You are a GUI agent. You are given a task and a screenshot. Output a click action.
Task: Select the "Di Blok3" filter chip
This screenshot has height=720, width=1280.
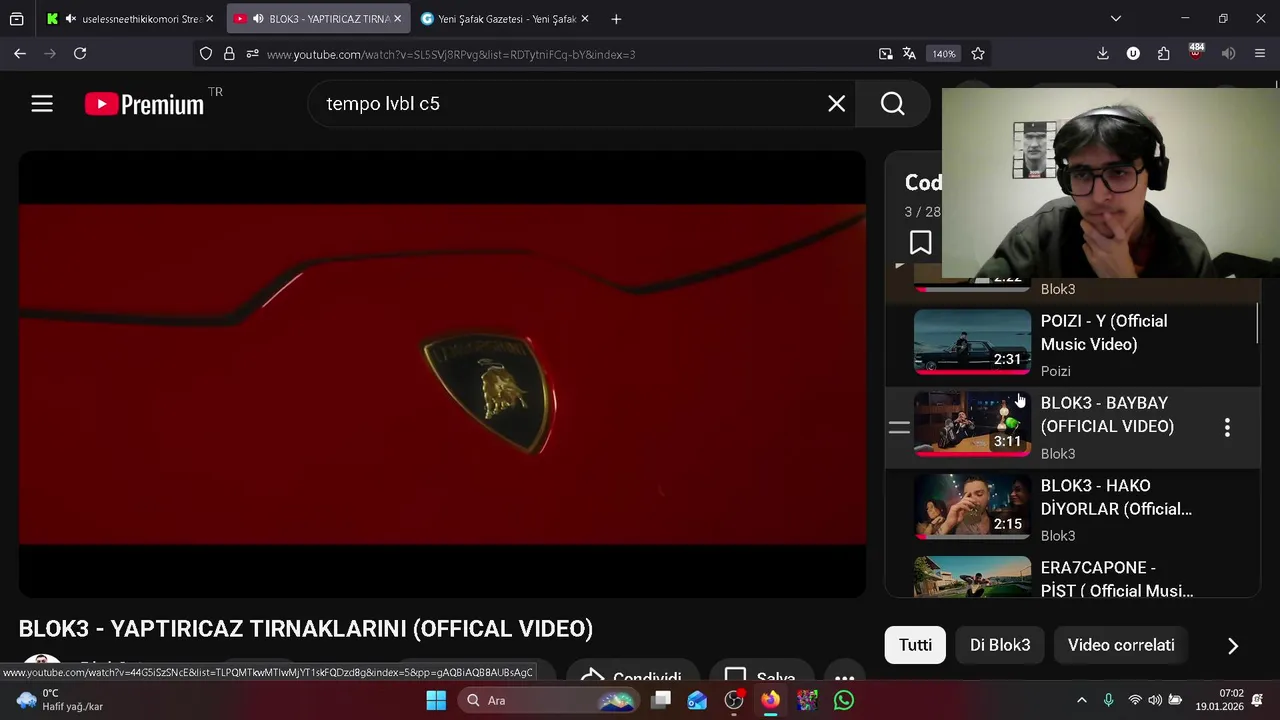click(1000, 645)
